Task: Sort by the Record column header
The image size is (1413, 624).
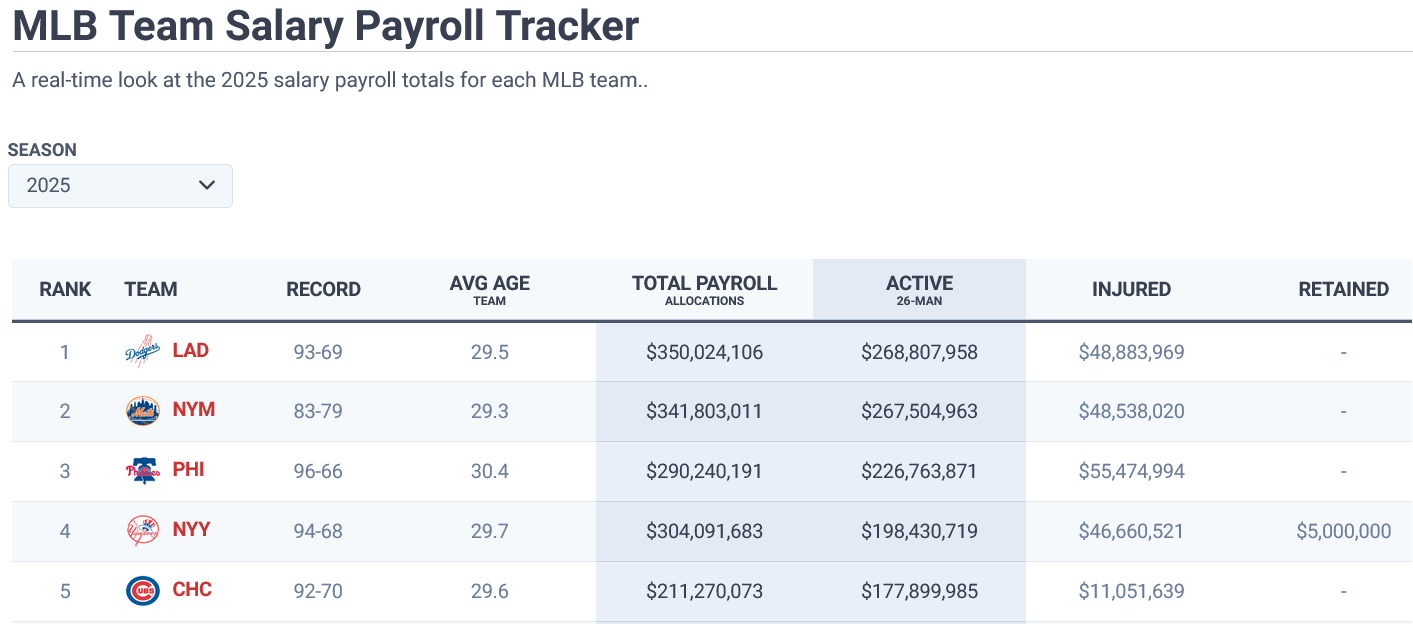Action: pyautogui.click(x=323, y=289)
